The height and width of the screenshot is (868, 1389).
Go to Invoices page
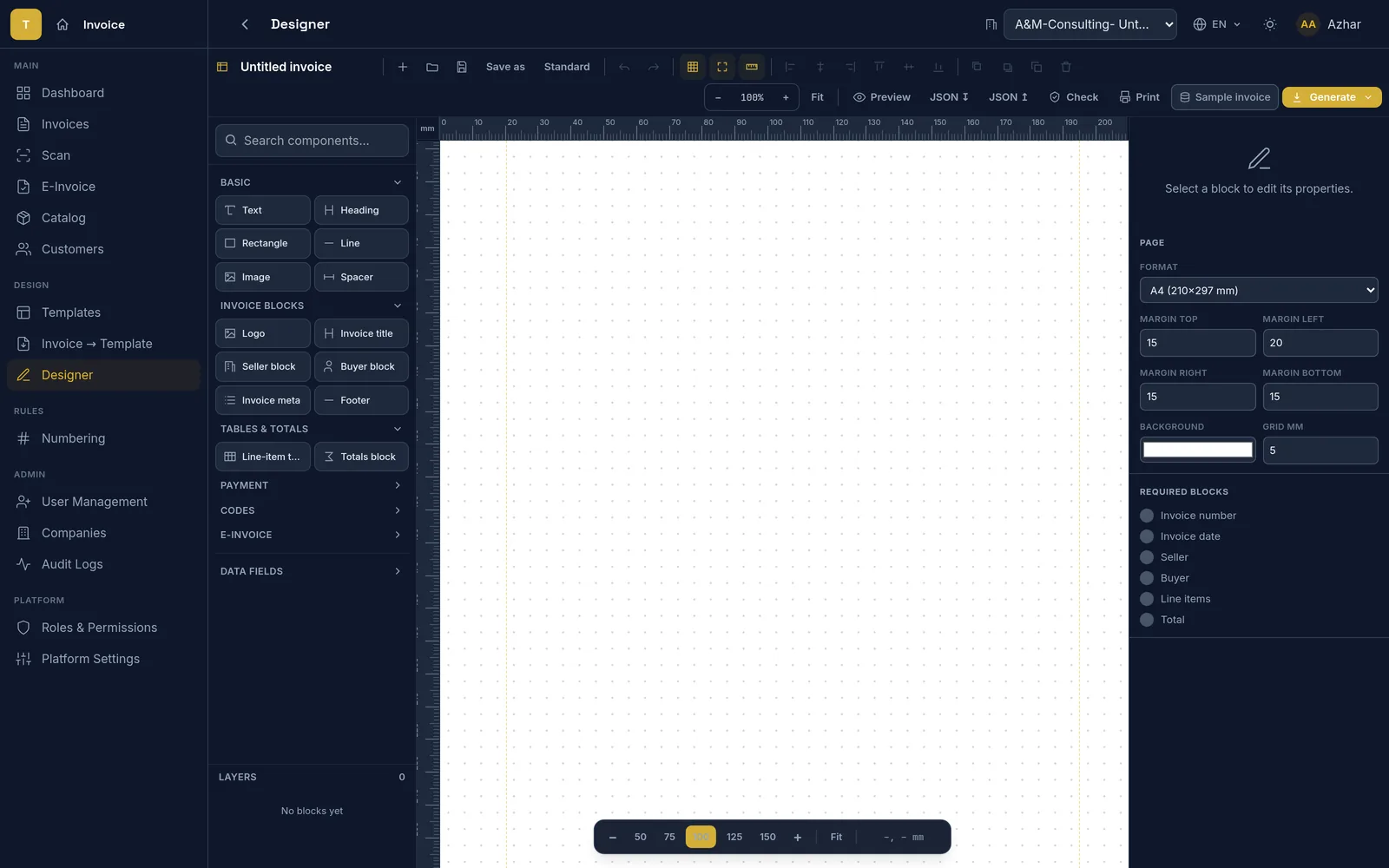(103, 124)
